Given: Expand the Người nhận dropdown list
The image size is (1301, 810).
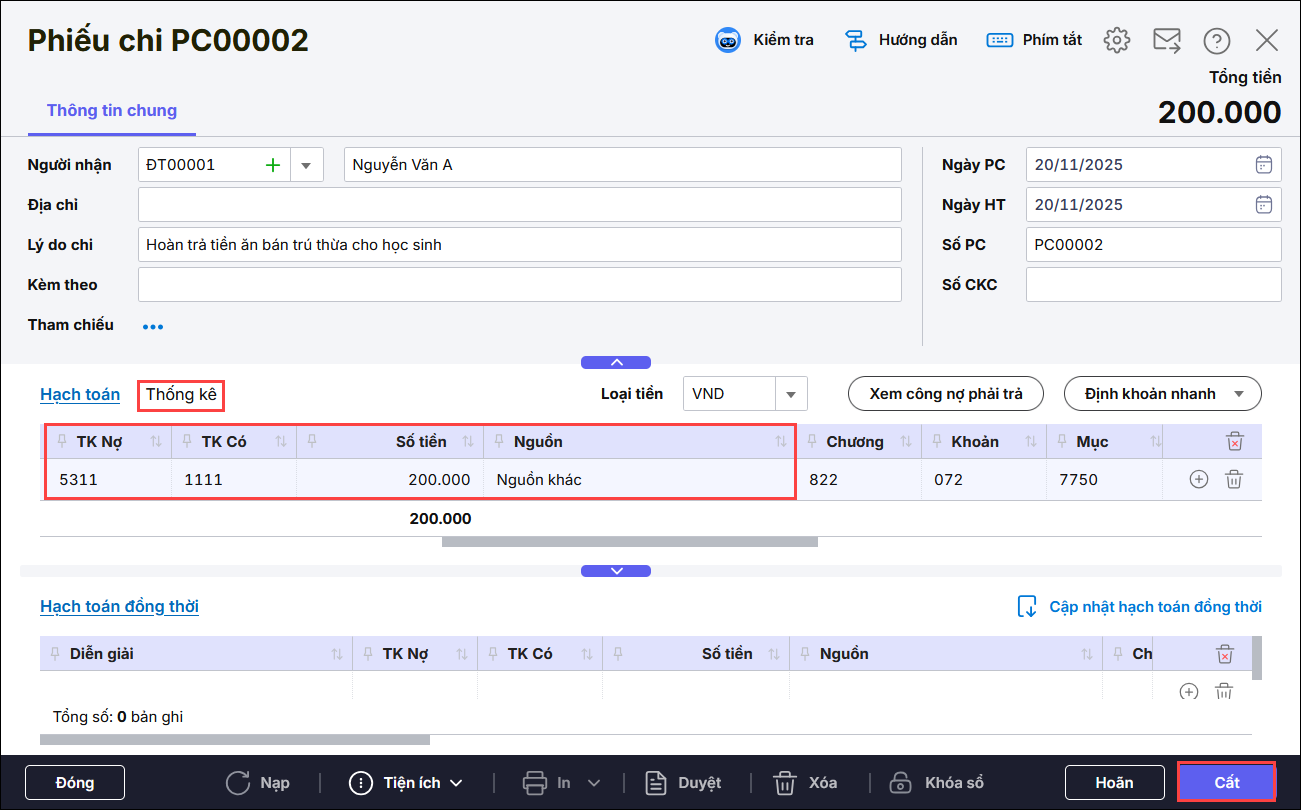Looking at the screenshot, I should click(x=306, y=165).
